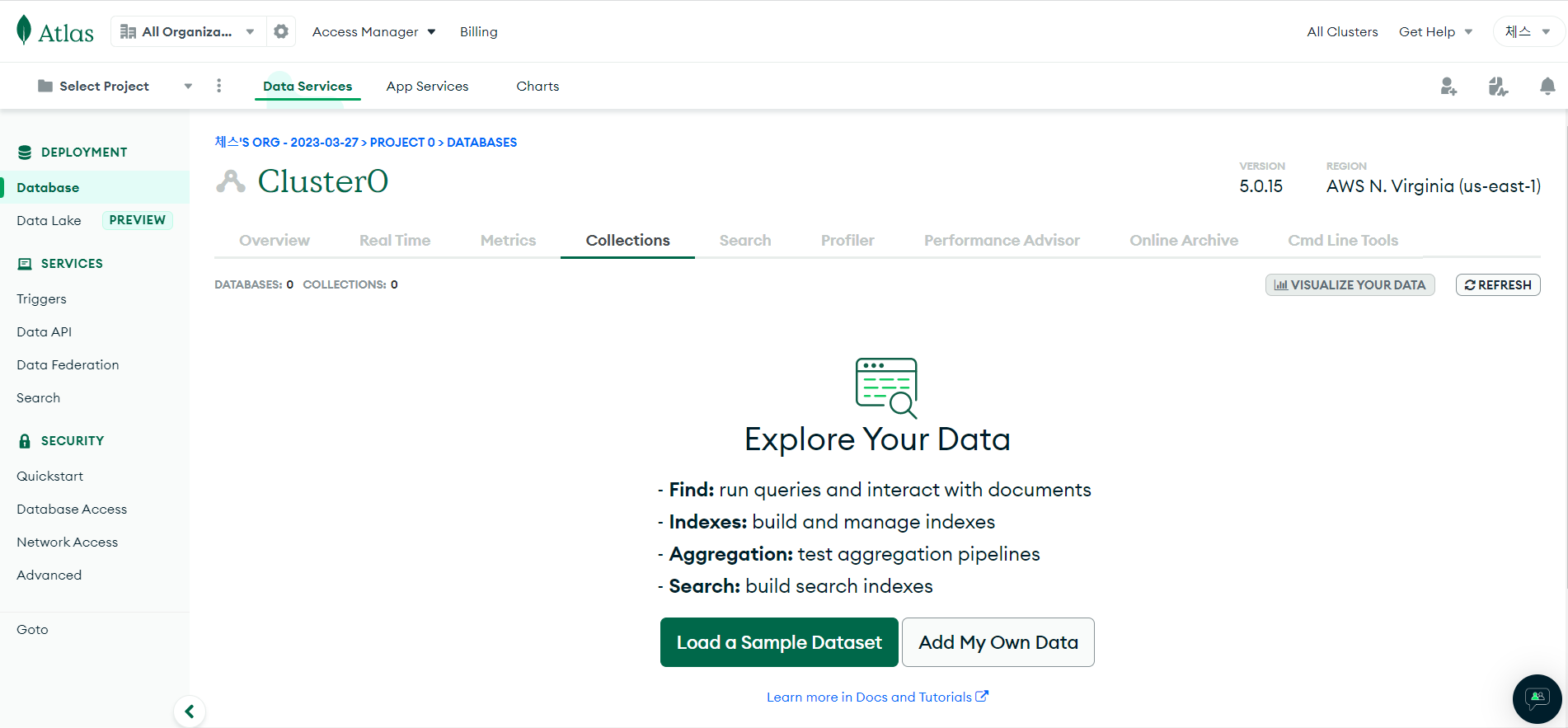This screenshot has height=728, width=1568.
Task: Click the PREVIEW badge next to Data Lake
Action: pos(138,220)
